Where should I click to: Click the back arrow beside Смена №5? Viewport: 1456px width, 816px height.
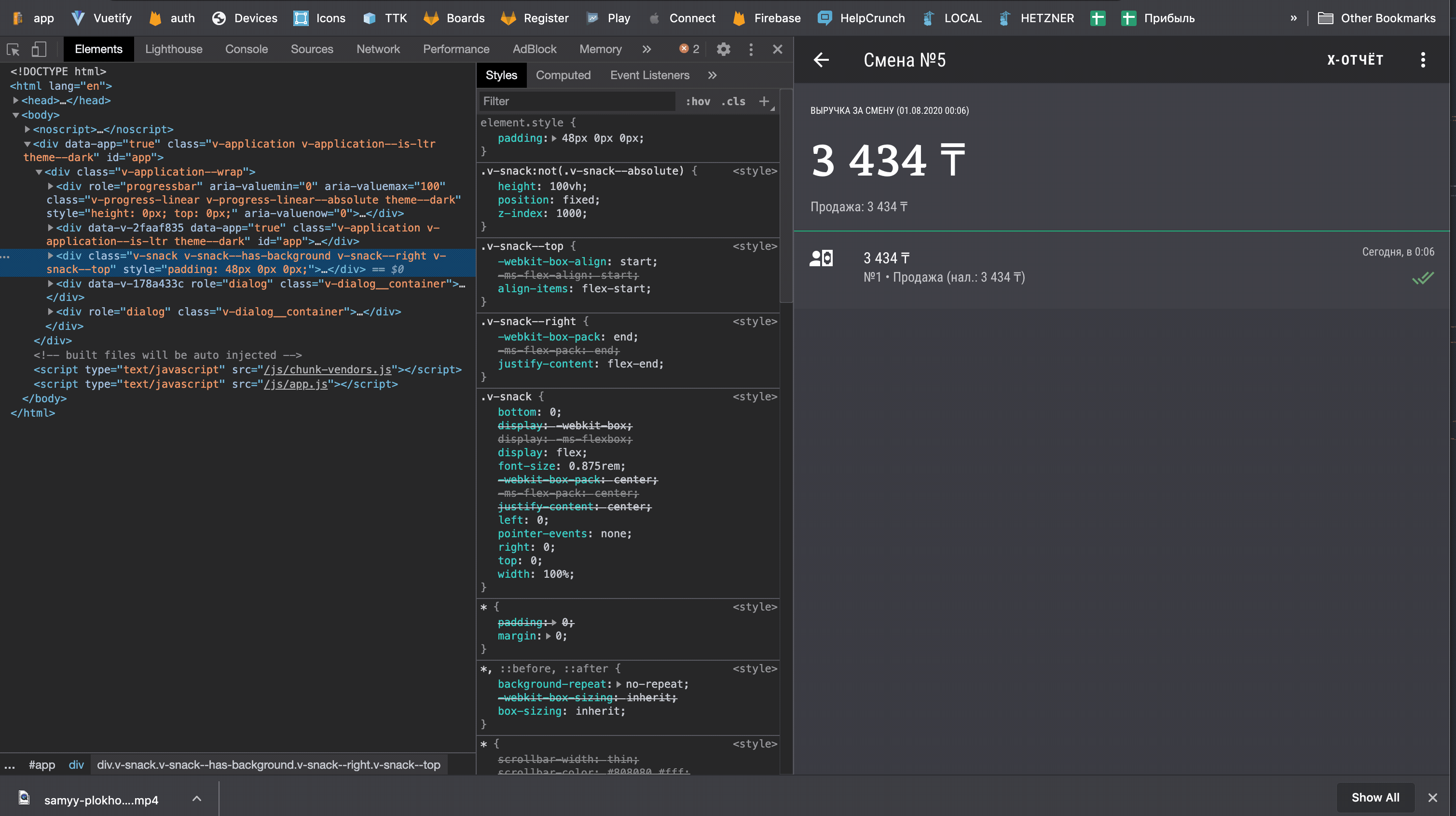click(821, 60)
